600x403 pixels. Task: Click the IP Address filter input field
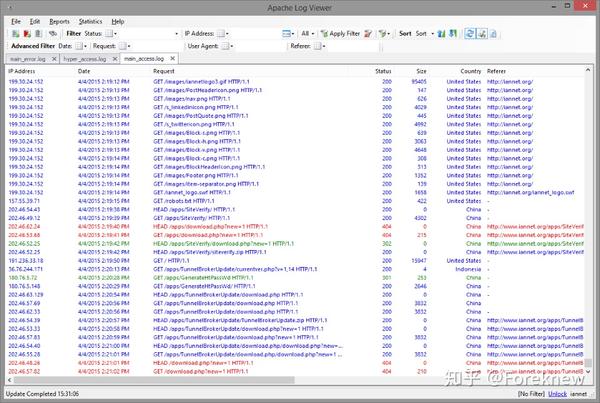tap(254, 34)
